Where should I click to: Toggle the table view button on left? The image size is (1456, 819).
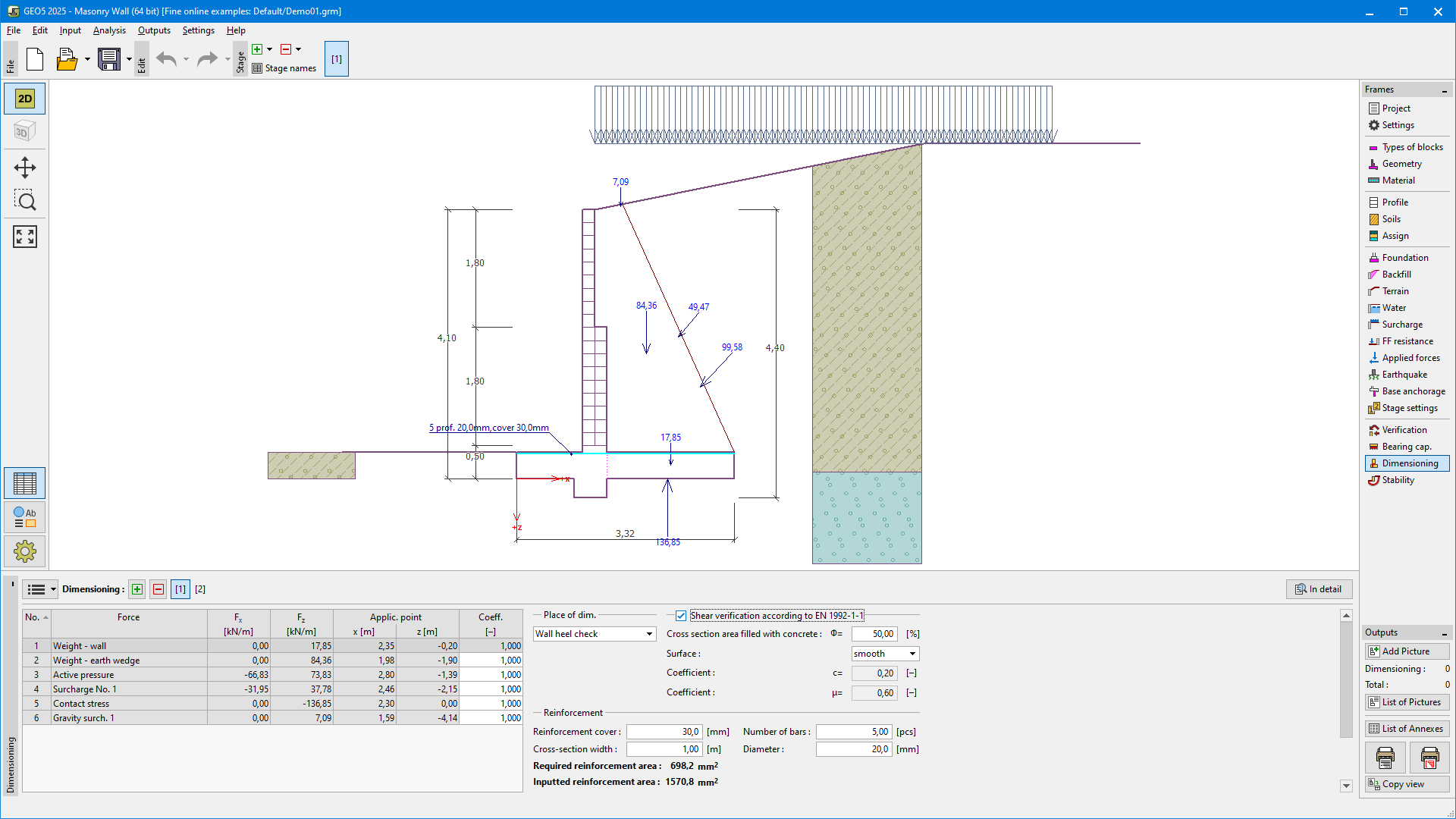[25, 483]
